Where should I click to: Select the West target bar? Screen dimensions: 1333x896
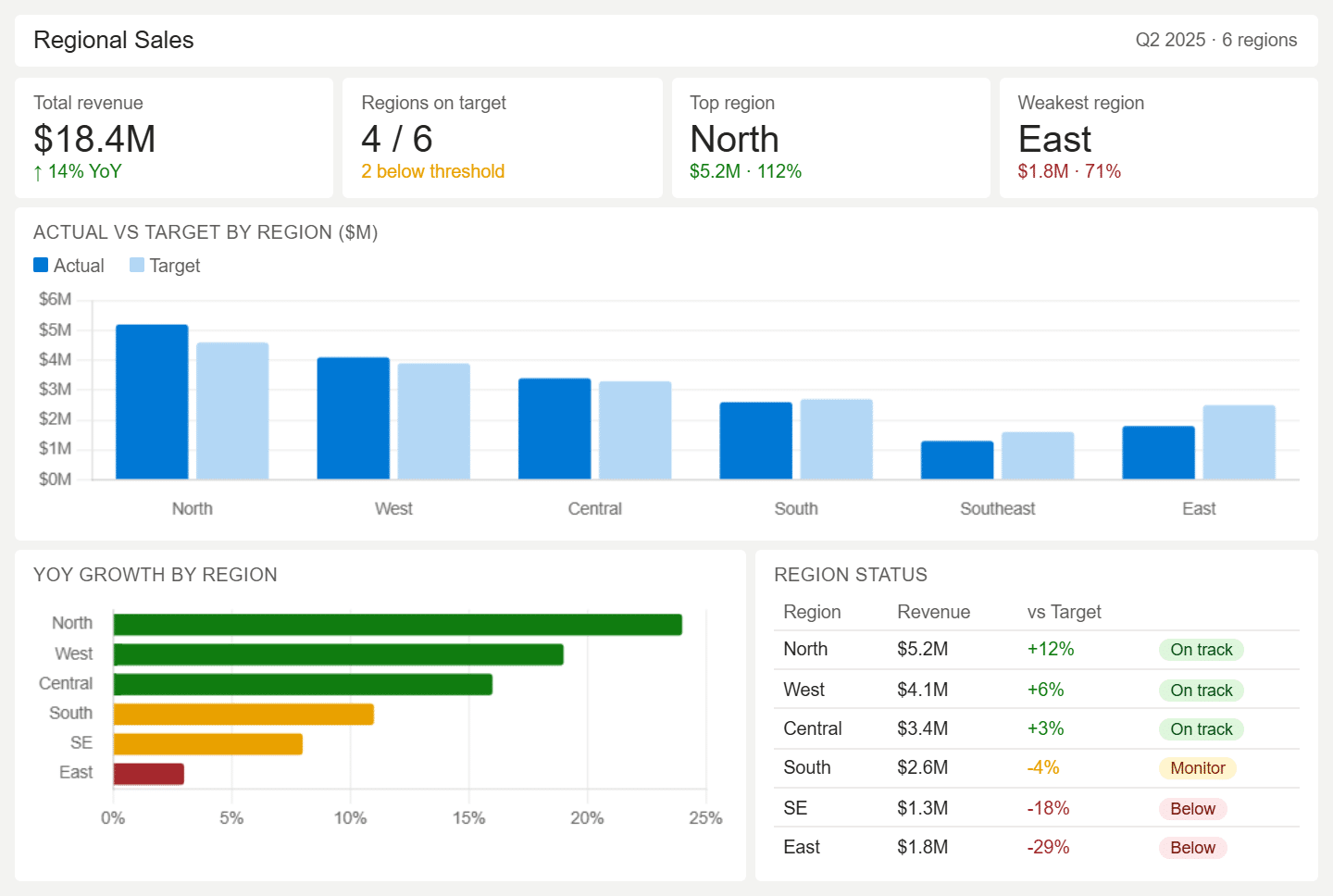[x=434, y=421]
